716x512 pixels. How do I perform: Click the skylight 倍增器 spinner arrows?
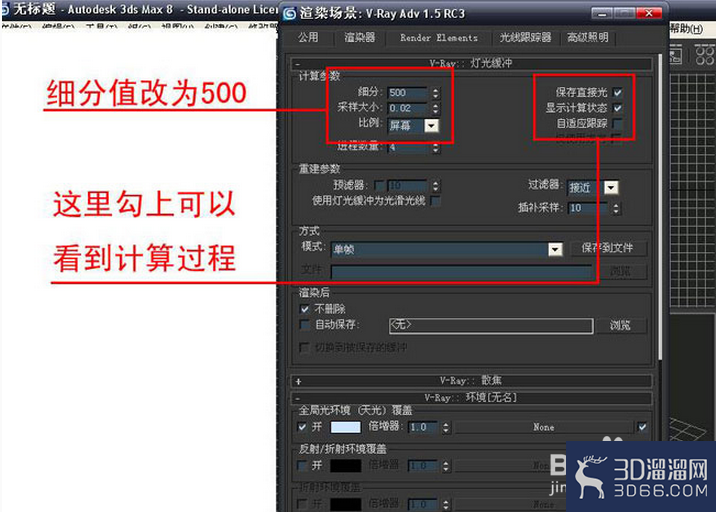[x=446, y=428]
